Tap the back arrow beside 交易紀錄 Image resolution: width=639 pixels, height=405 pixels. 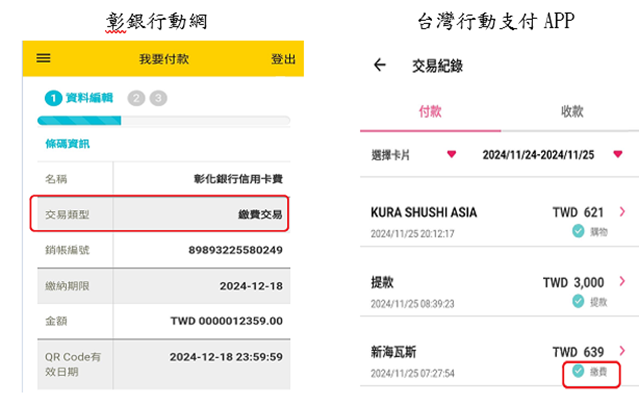[379, 66]
